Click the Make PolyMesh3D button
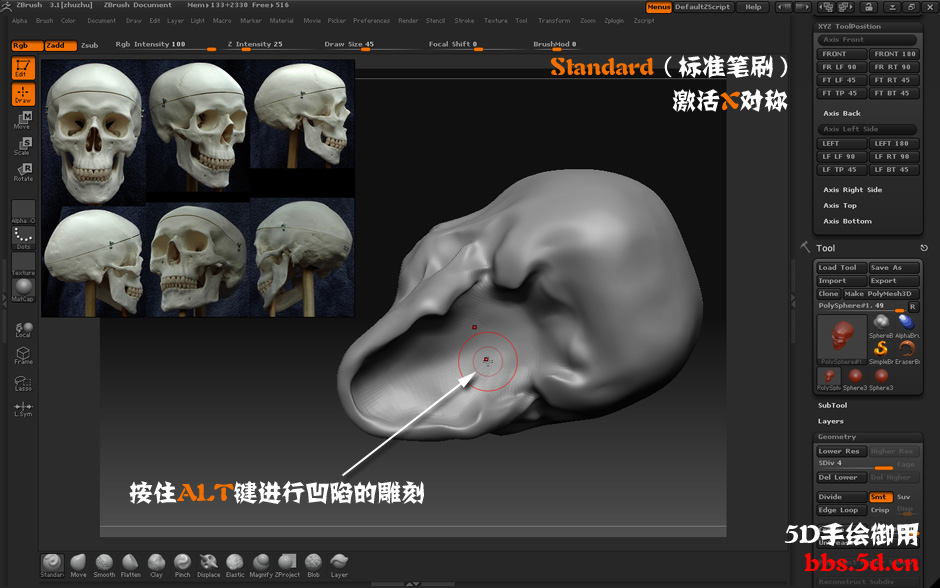This screenshot has height=588, width=940. click(x=881, y=294)
